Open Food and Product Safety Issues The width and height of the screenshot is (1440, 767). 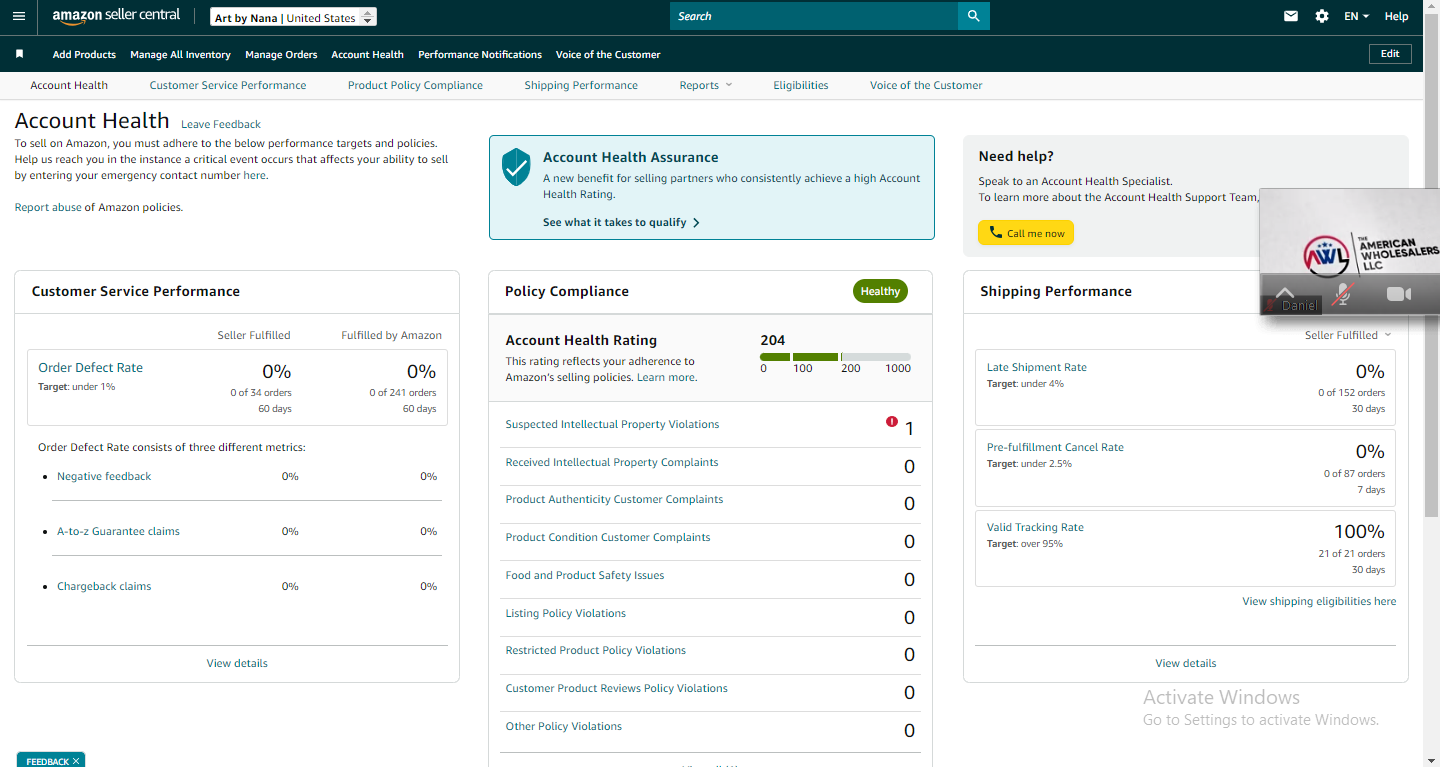pos(585,575)
